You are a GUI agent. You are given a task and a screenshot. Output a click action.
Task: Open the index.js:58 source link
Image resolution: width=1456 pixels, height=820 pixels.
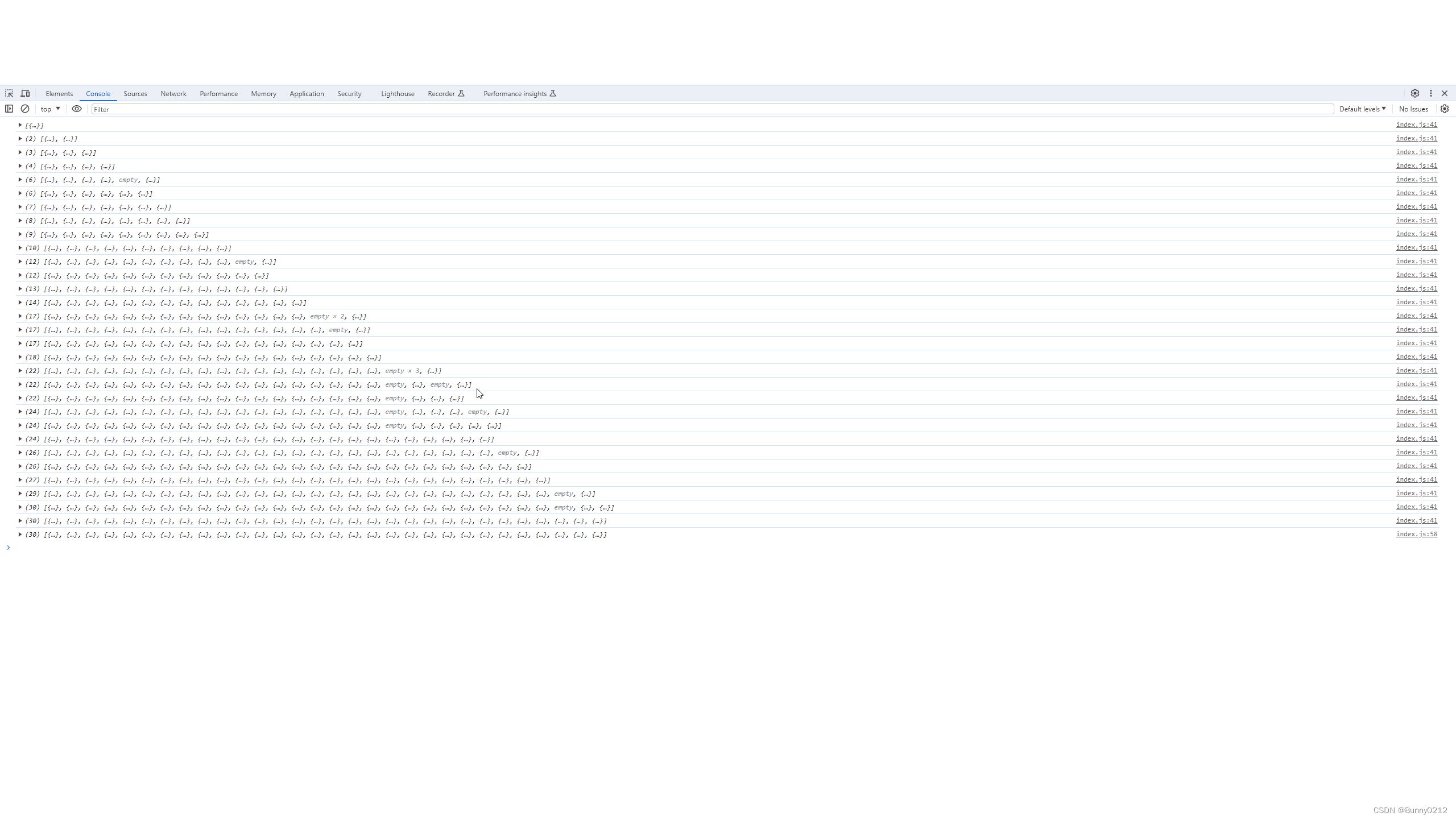click(x=1416, y=534)
